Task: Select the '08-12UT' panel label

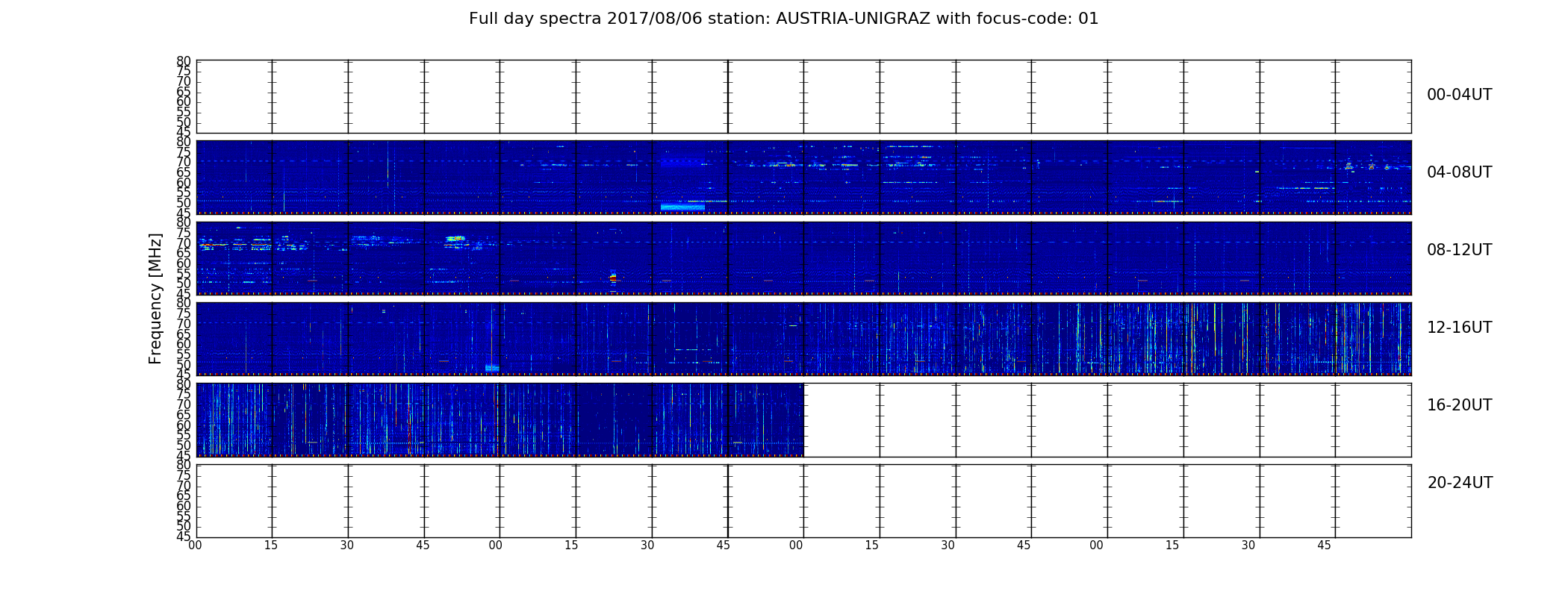Action: click(x=1459, y=250)
